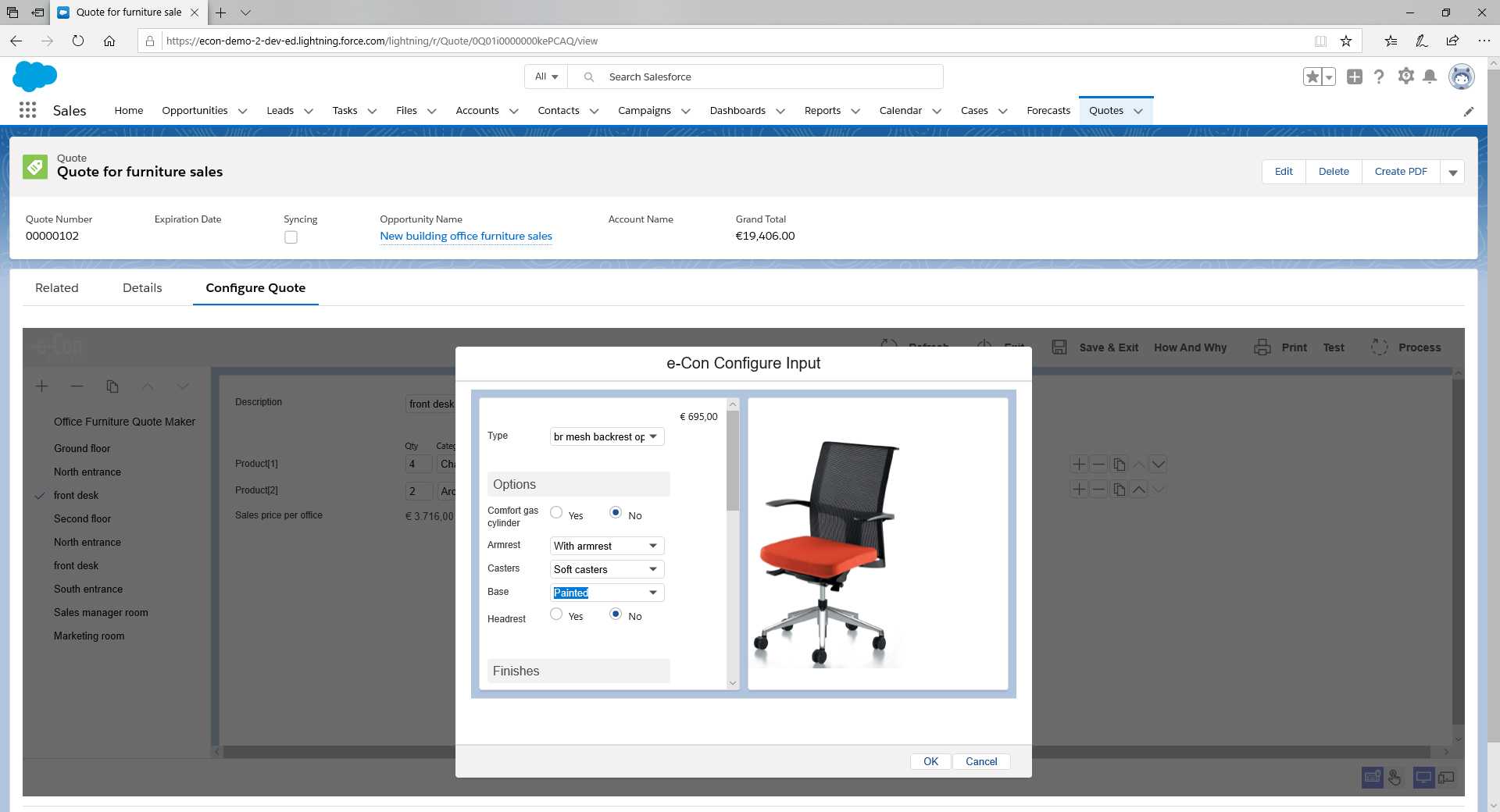Viewport: 1500px width, 812px height.
Task: Open the New building office furniture sales link
Action: point(466,236)
